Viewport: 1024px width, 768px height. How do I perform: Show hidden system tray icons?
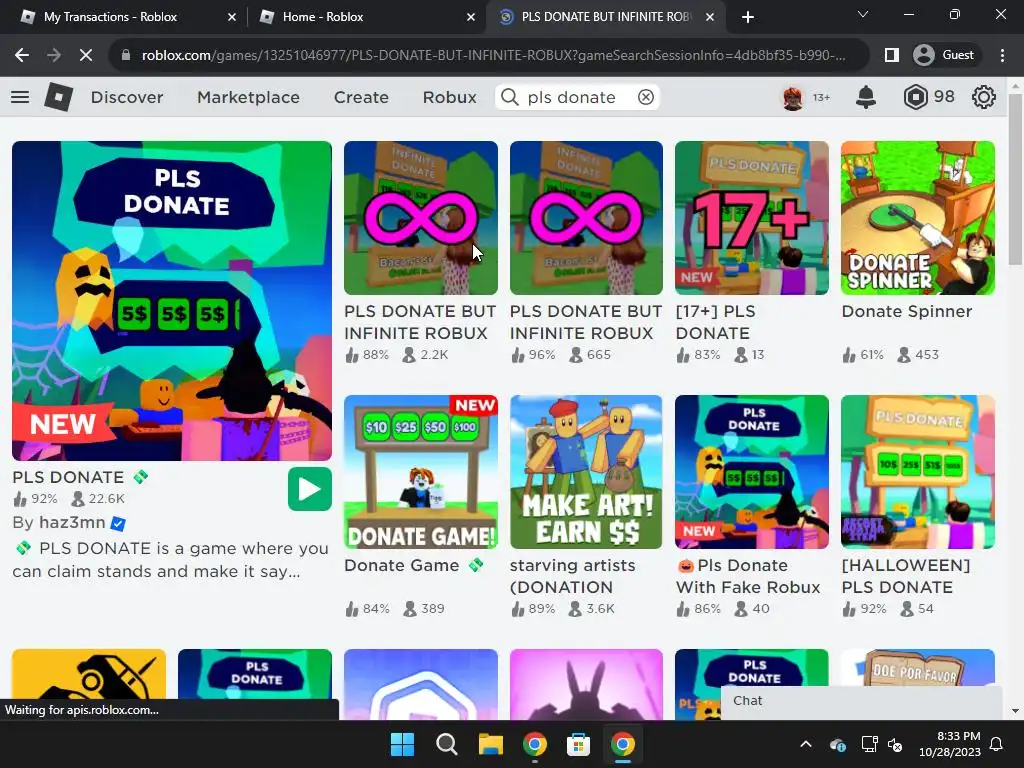(806, 744)
